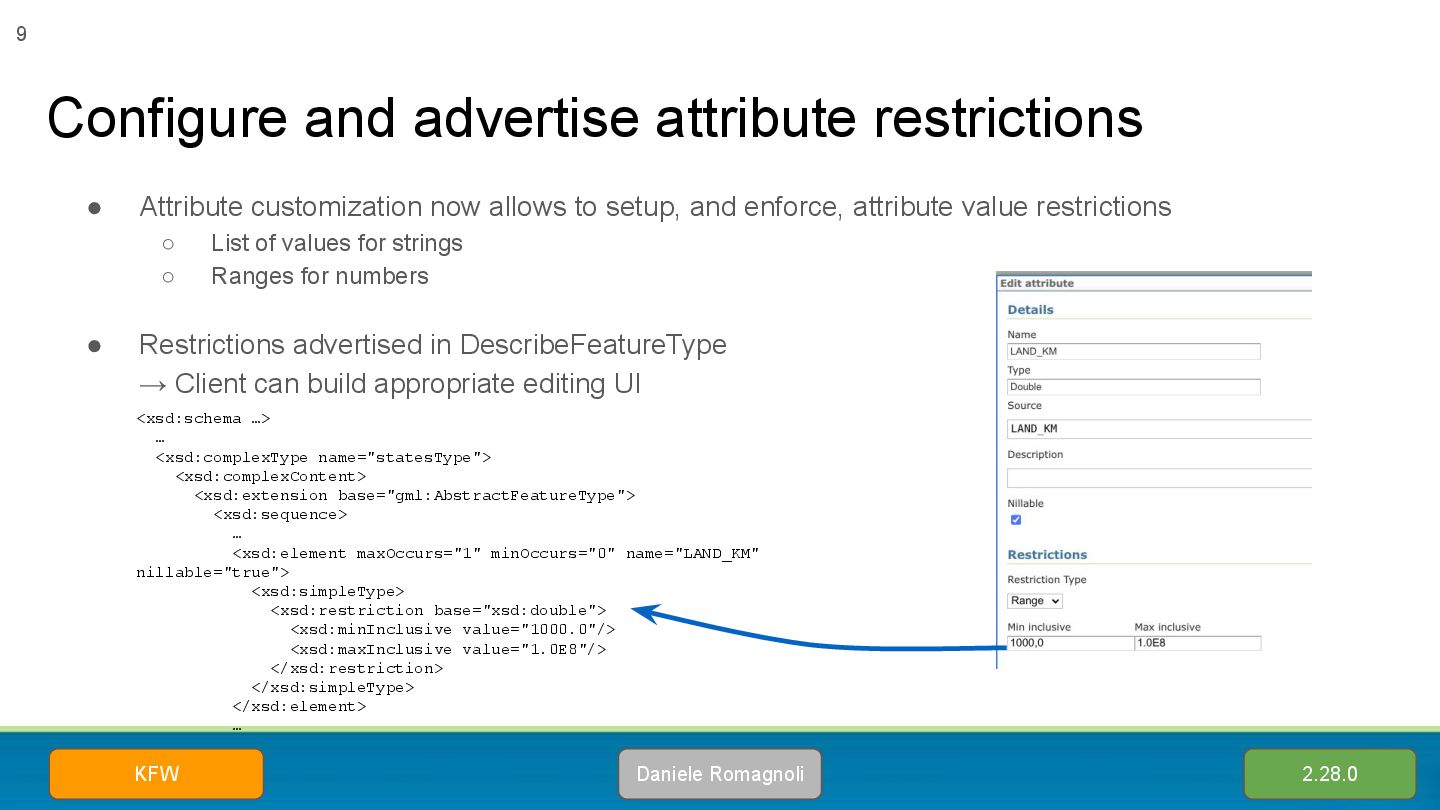The image size is (1440, 810).
Task: Click the 'Edit attribute' panel heading
Action: tap(1037, 283)
